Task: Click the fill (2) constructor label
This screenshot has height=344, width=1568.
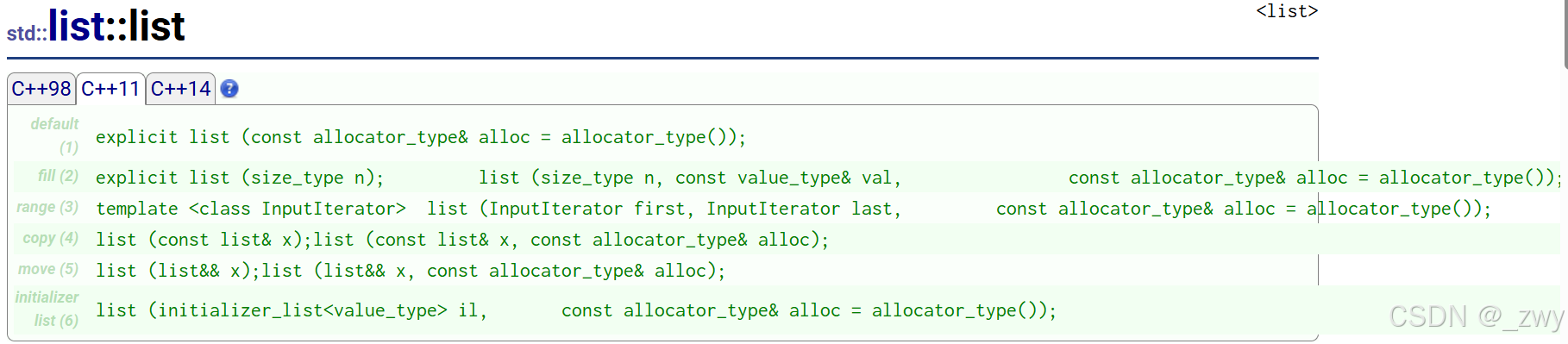Action: point(58,176)
